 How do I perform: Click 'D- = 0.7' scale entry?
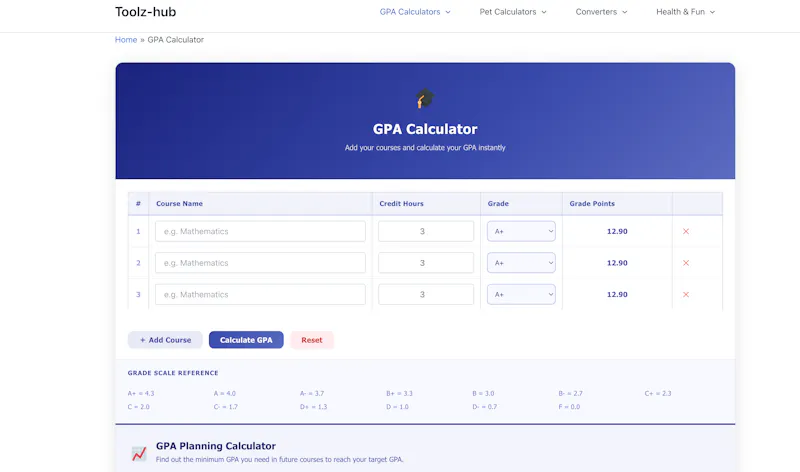485,407
